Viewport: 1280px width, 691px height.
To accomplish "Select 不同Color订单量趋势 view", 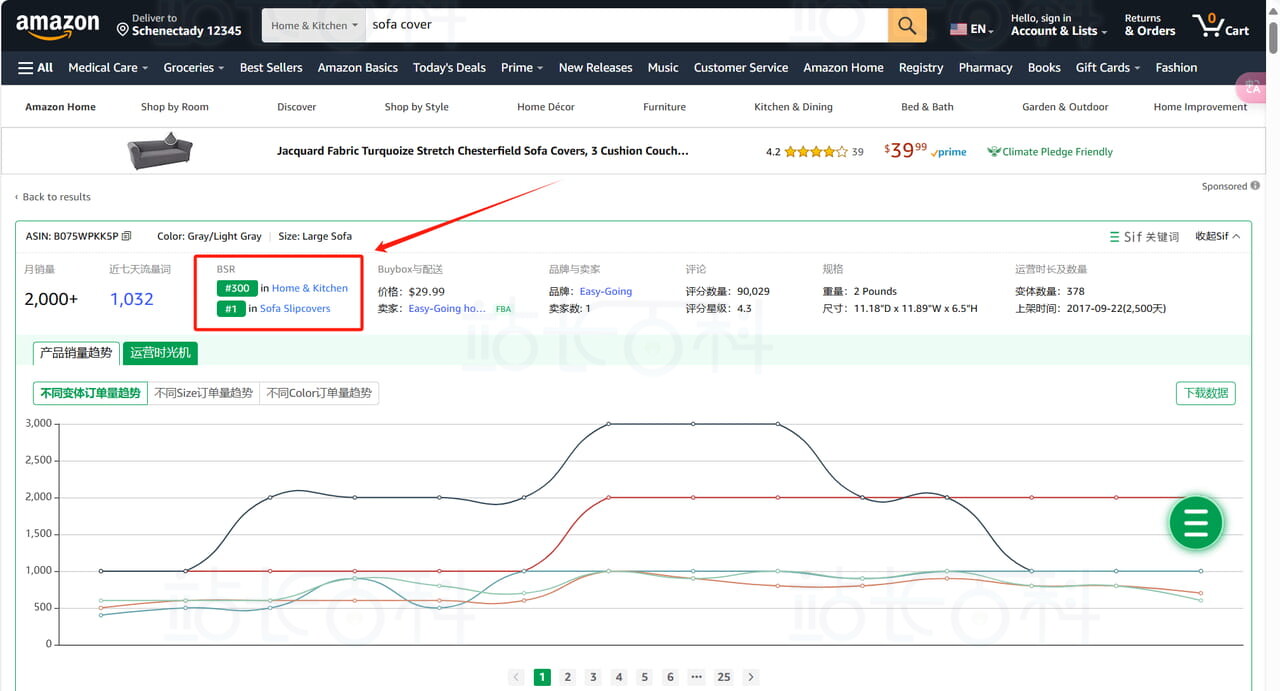I will click(x=319, y=393).
